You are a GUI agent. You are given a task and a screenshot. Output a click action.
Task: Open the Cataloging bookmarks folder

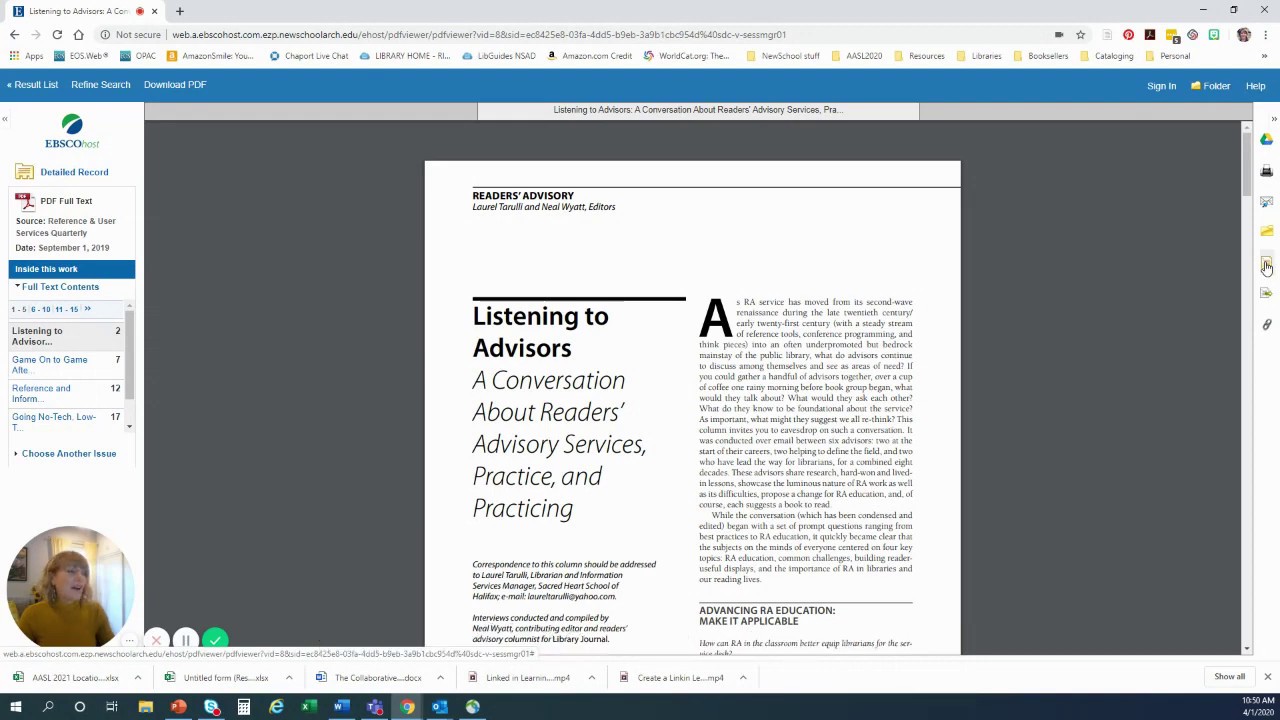[x=1106, y=56]
